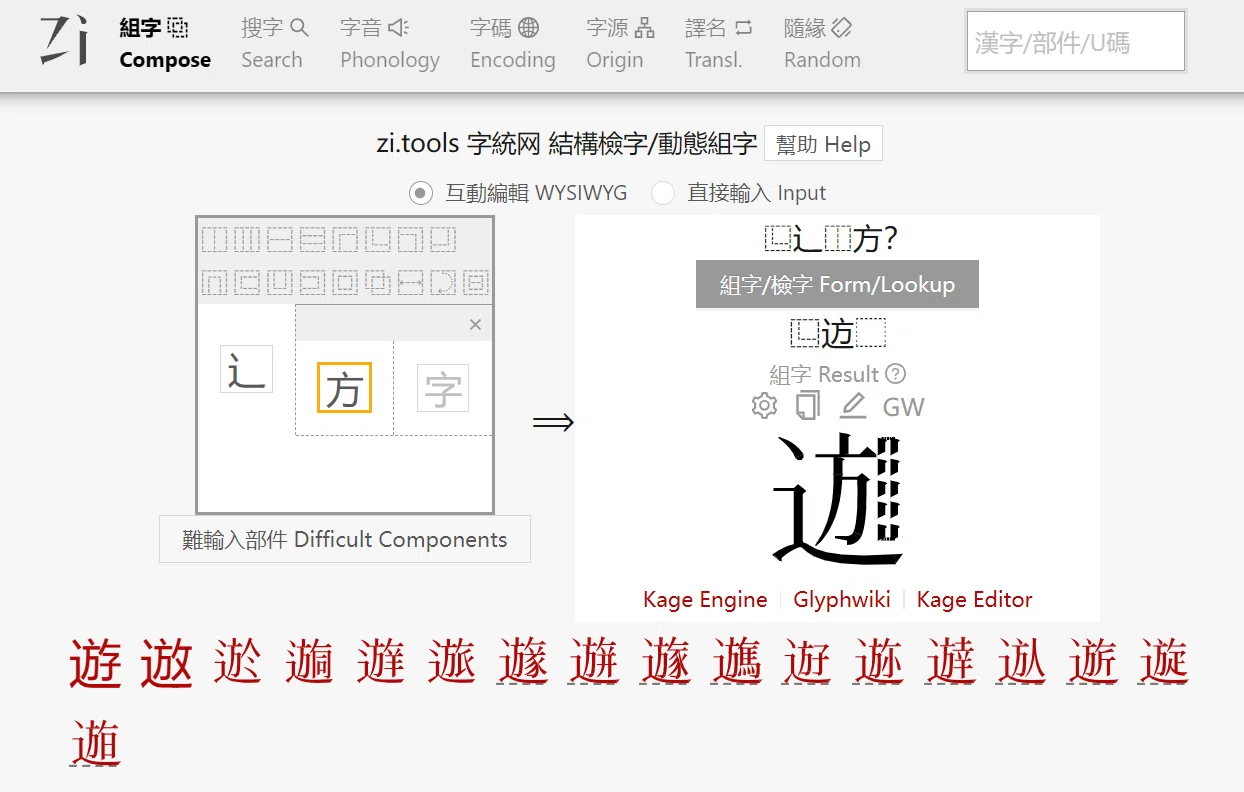Screen dimensions: 1244x792
Task: Open the 遨 result character
Action: (166, 664)
